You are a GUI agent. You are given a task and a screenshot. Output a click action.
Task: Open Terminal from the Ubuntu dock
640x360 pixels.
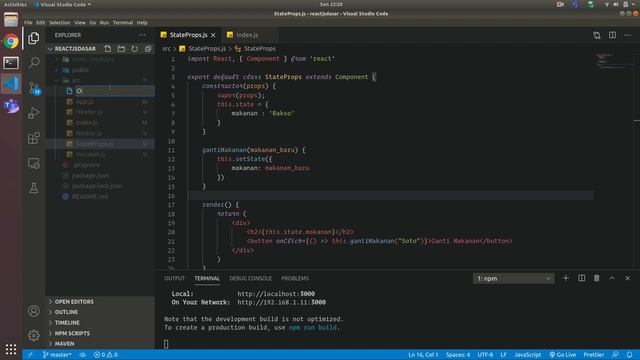11,62
